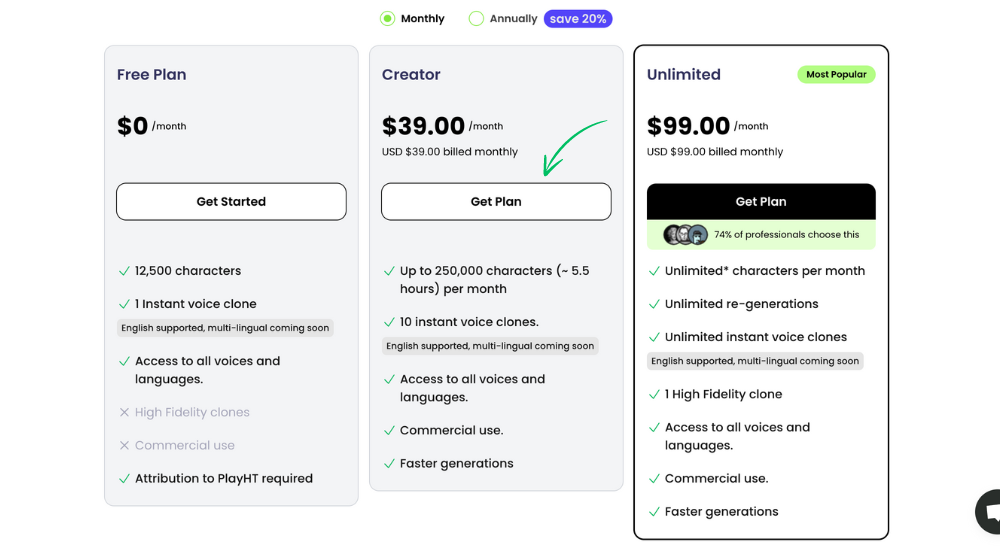This screenshot has height=550, width=1000.
Task: Click Creator's English supported multi-lingual note
Action: click(x=490, y=346)
